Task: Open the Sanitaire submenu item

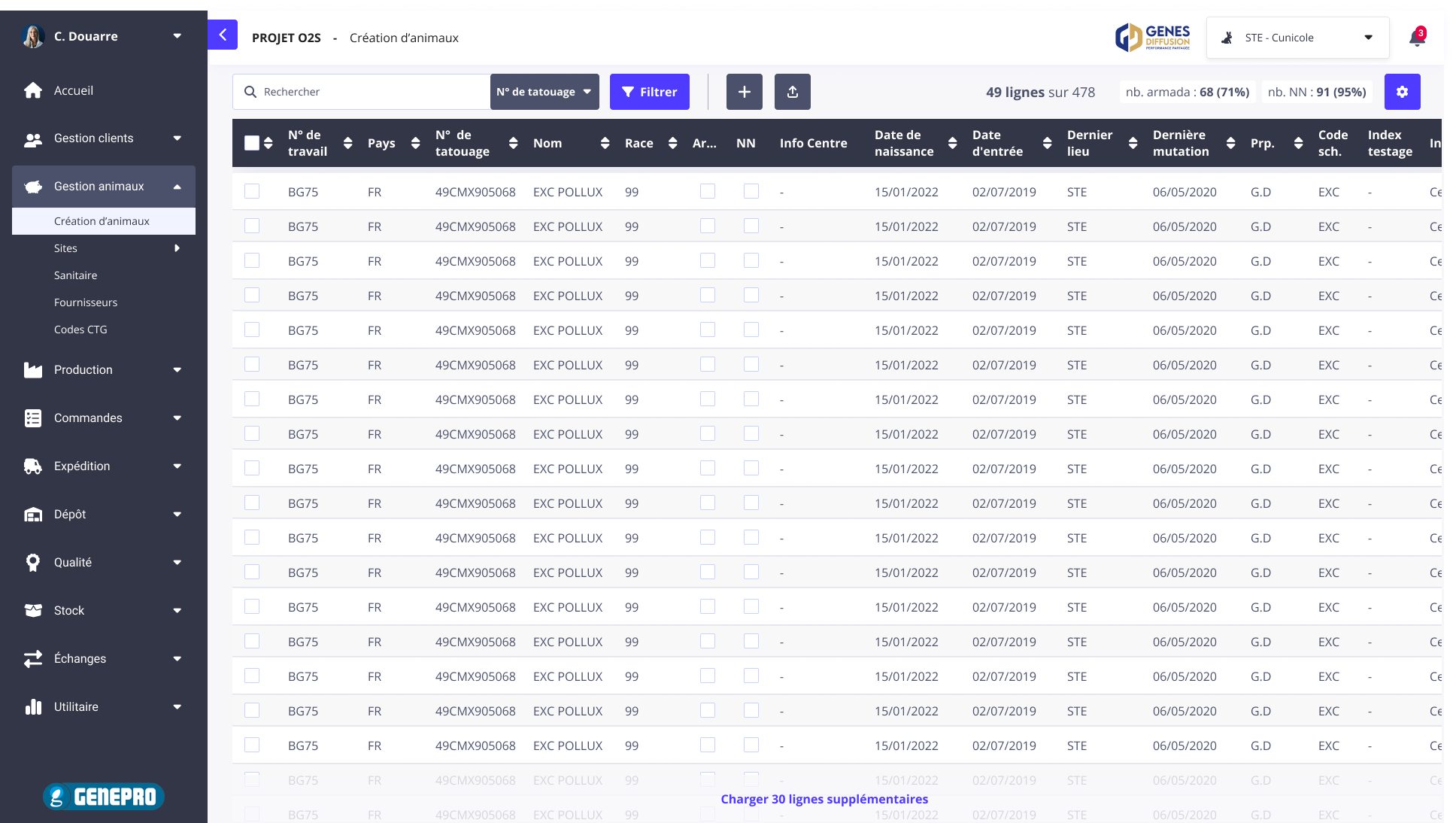Action: [75, 275]
